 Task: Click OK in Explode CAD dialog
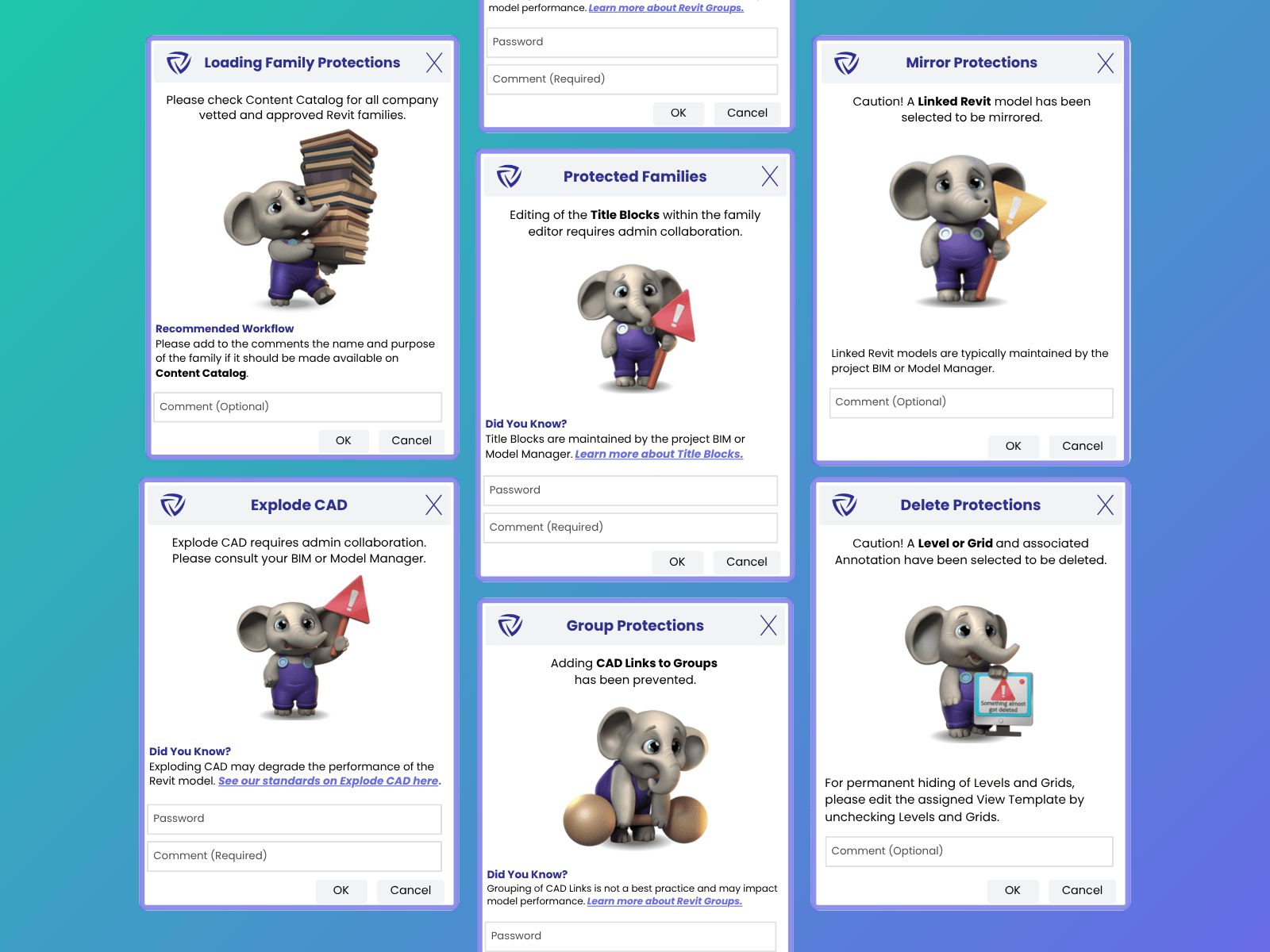pyautogui.click(x=341, y=890)
